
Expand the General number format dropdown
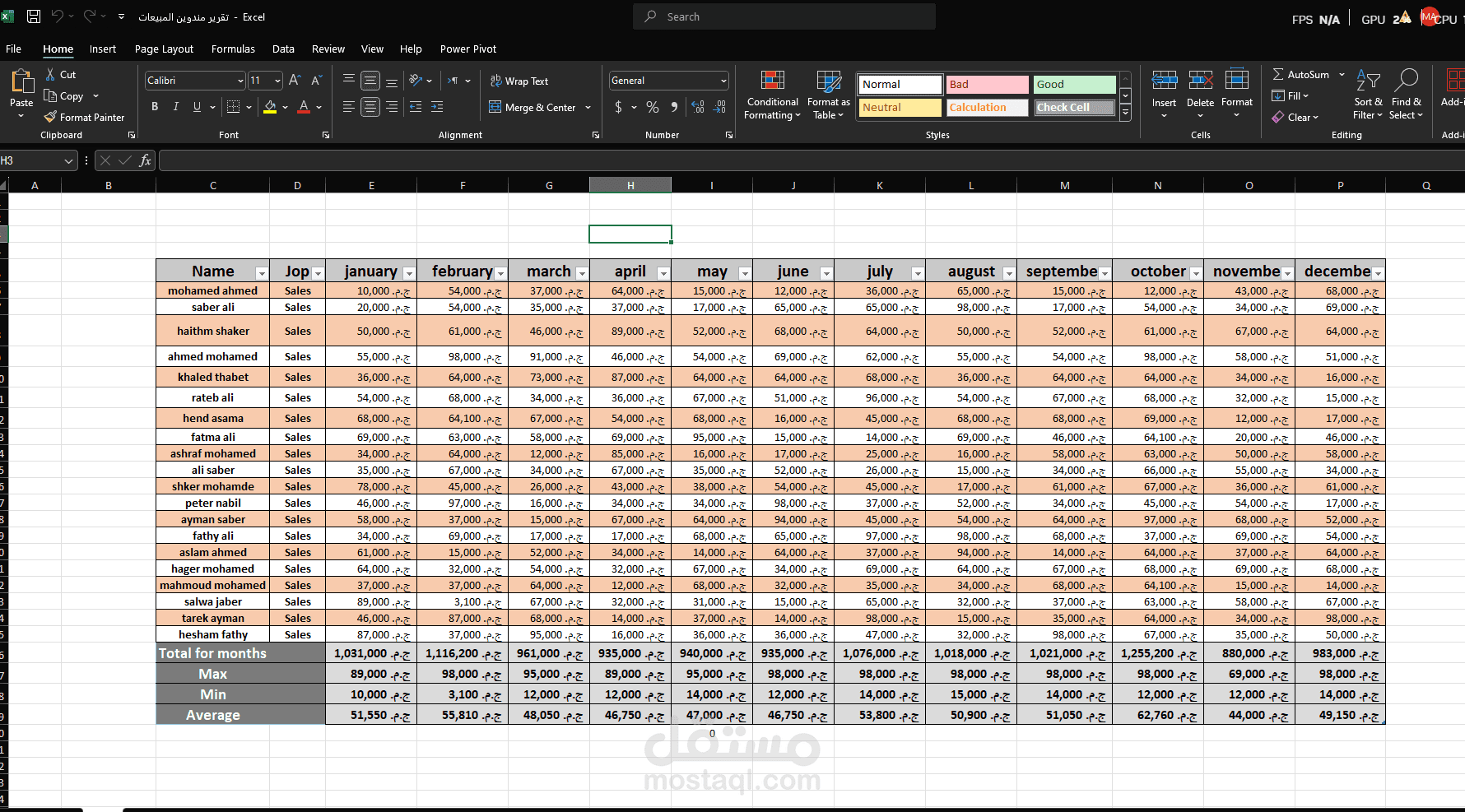point(723,81)
